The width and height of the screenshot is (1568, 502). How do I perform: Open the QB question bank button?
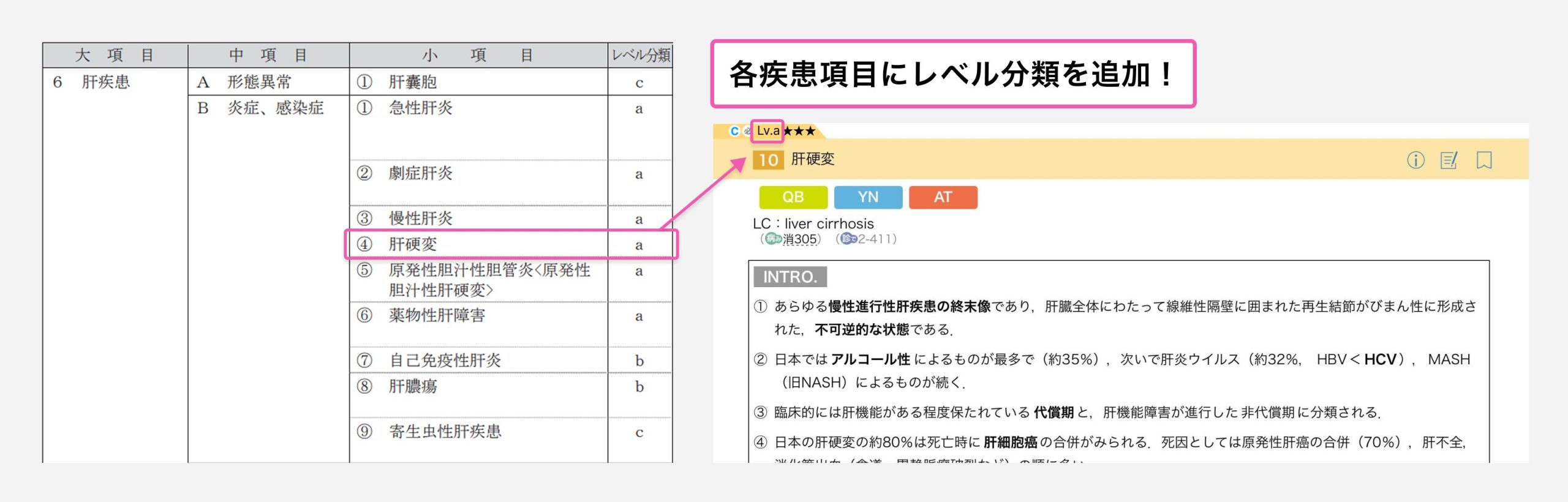click(793, 197)
